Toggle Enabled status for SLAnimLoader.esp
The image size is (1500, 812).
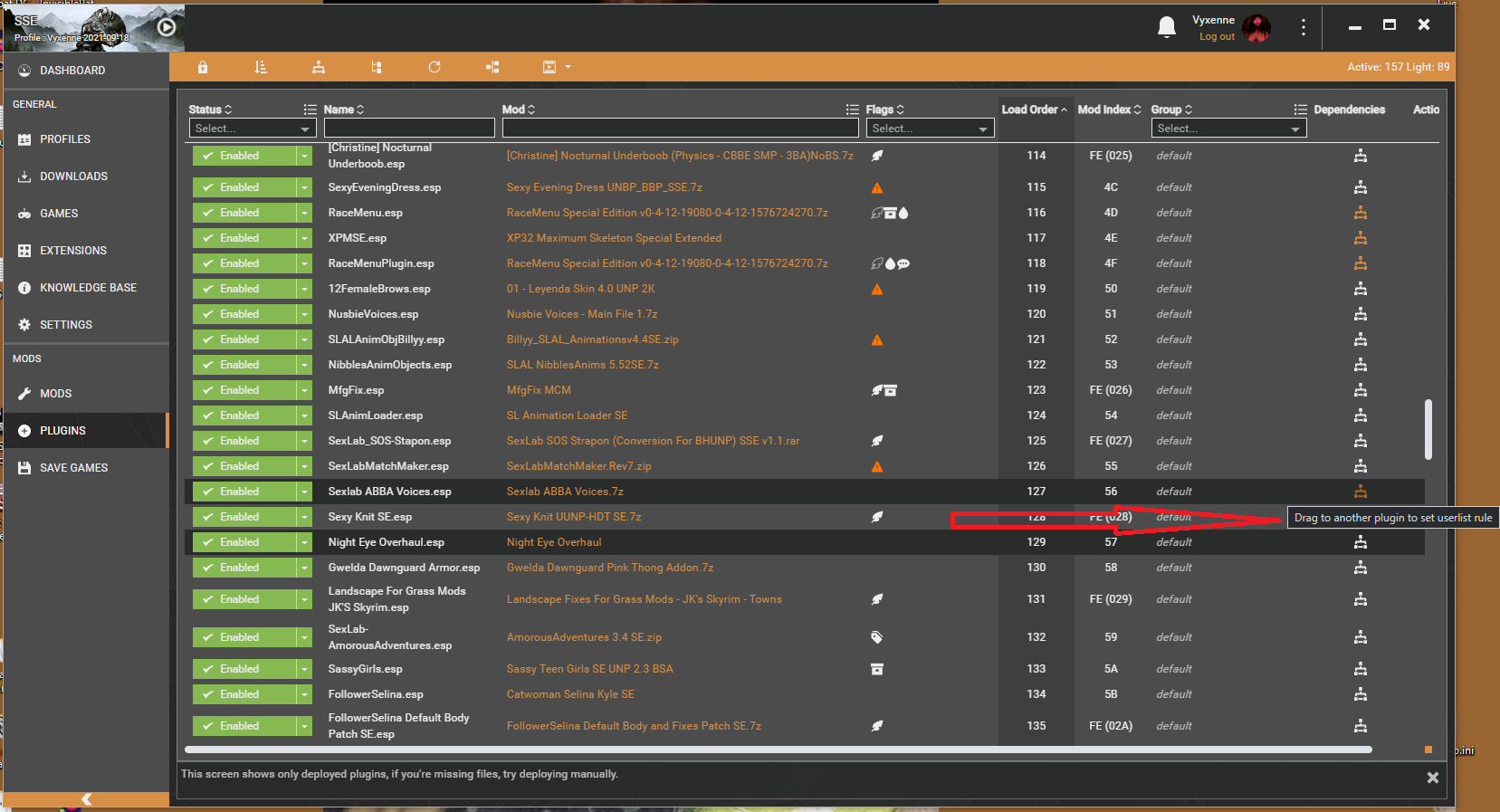244,416
